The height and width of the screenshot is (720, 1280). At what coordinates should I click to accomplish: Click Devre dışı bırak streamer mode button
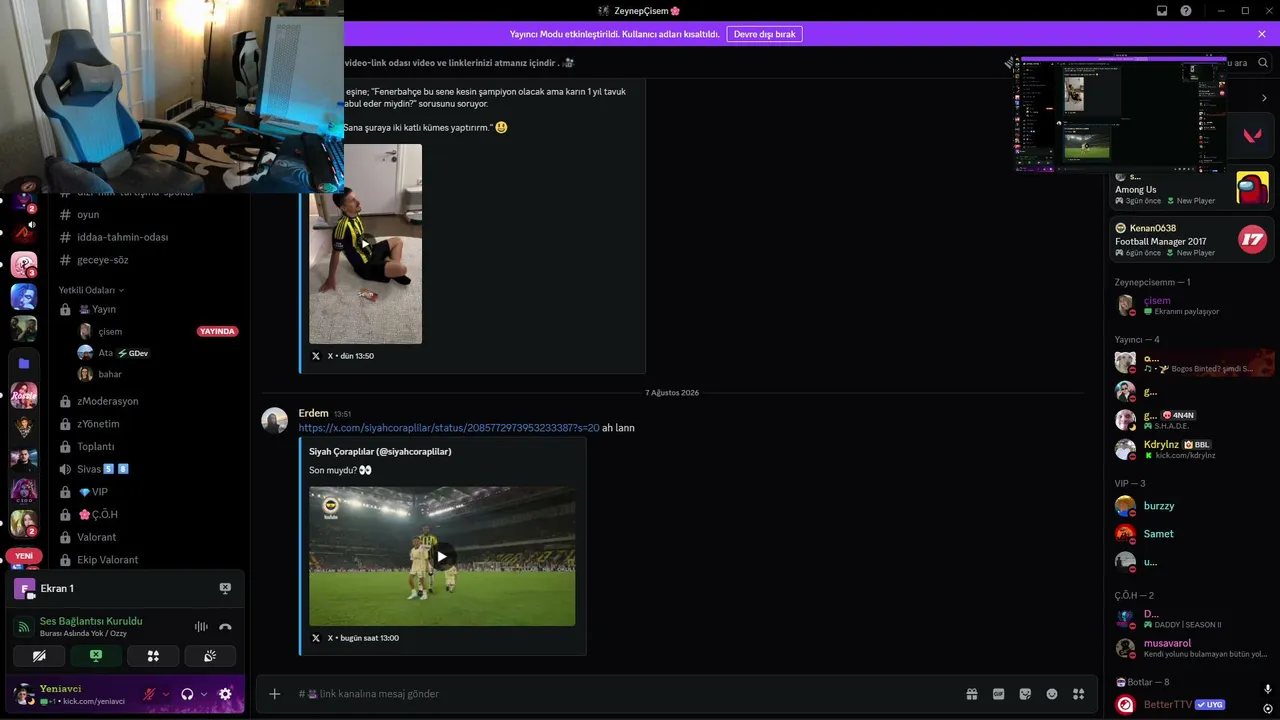[764, 34]
